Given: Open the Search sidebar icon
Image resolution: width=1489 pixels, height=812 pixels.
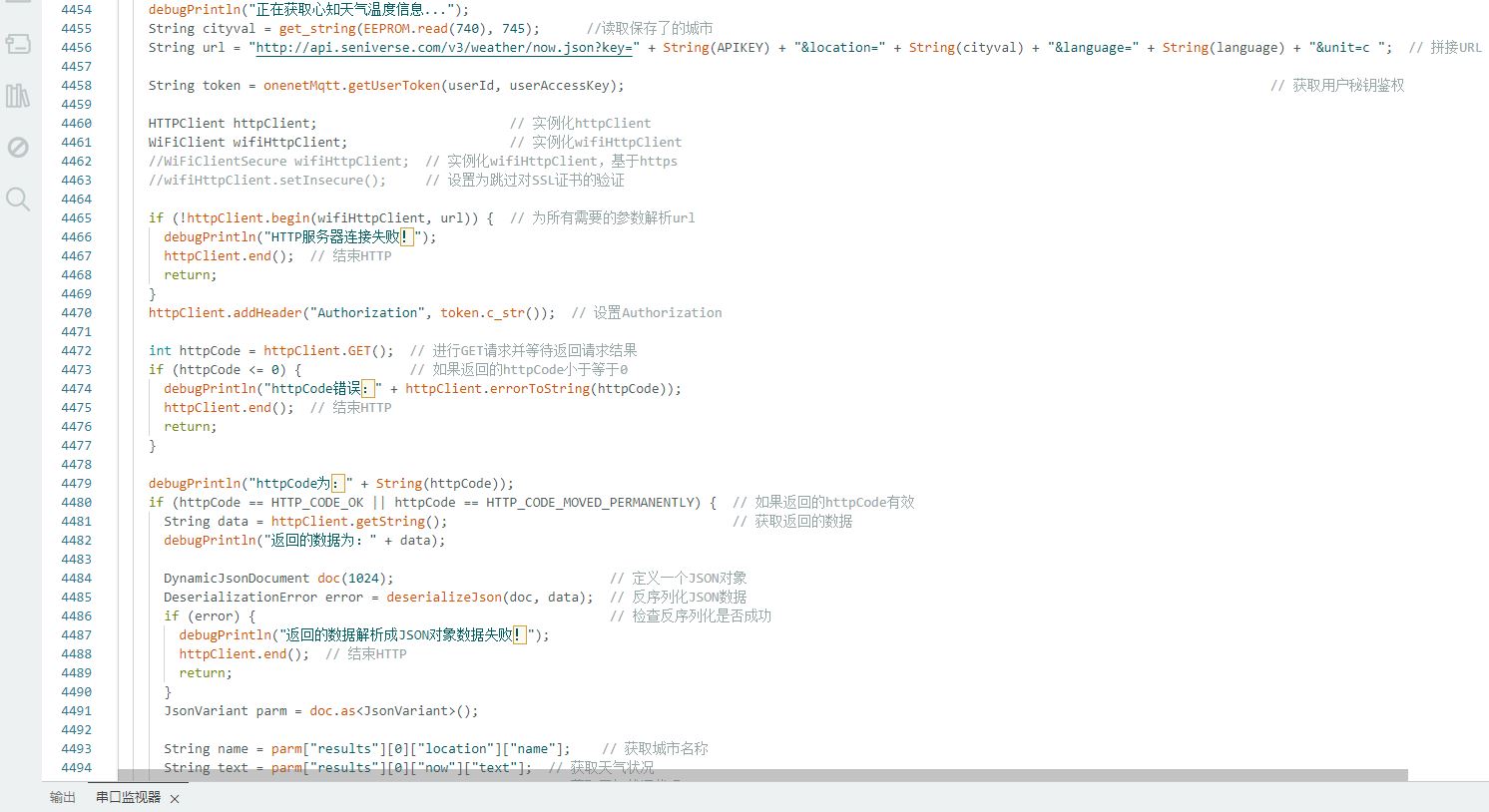Looking at the screenshot, I should click(18, 199).
